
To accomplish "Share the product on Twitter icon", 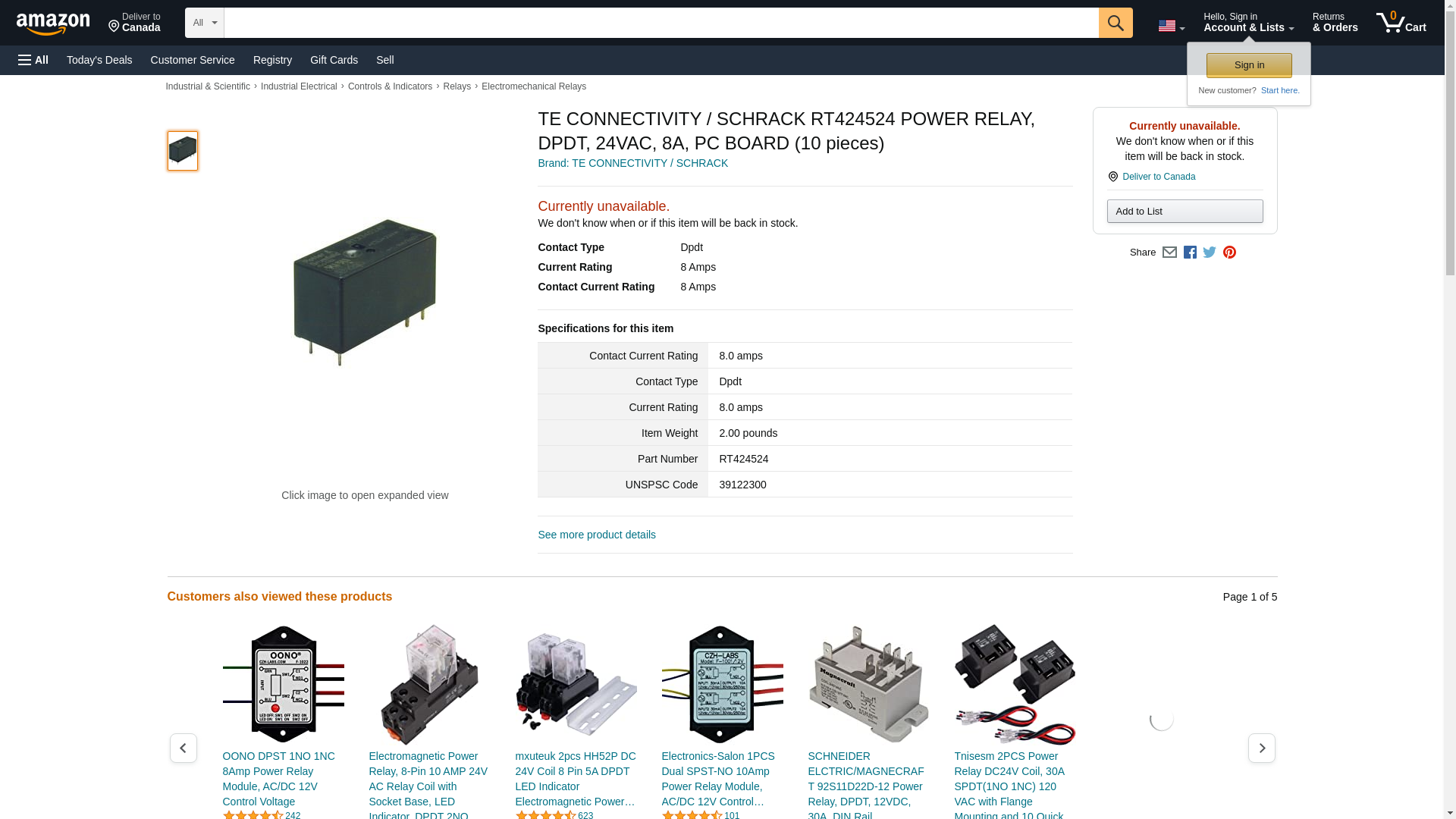I will (1210, 253).
